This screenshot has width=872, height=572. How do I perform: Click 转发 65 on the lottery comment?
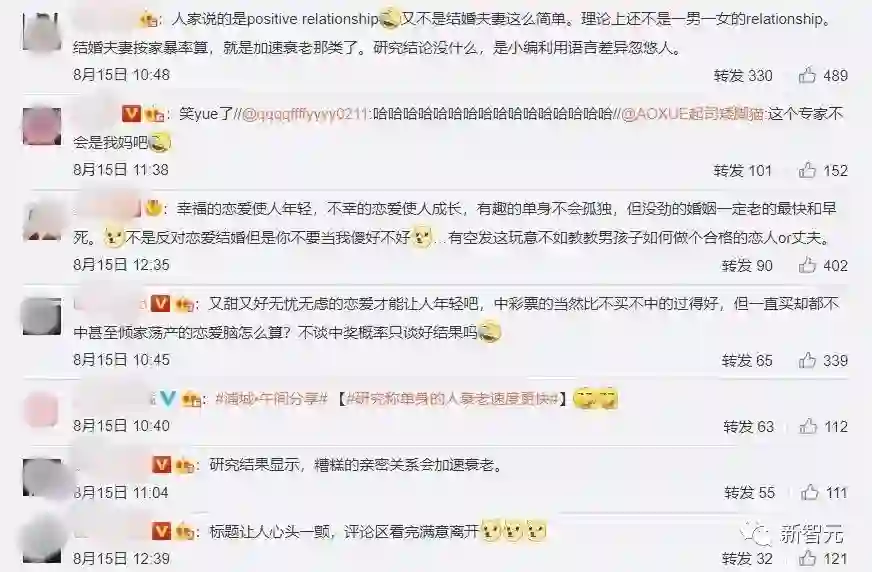pos(747,360)
